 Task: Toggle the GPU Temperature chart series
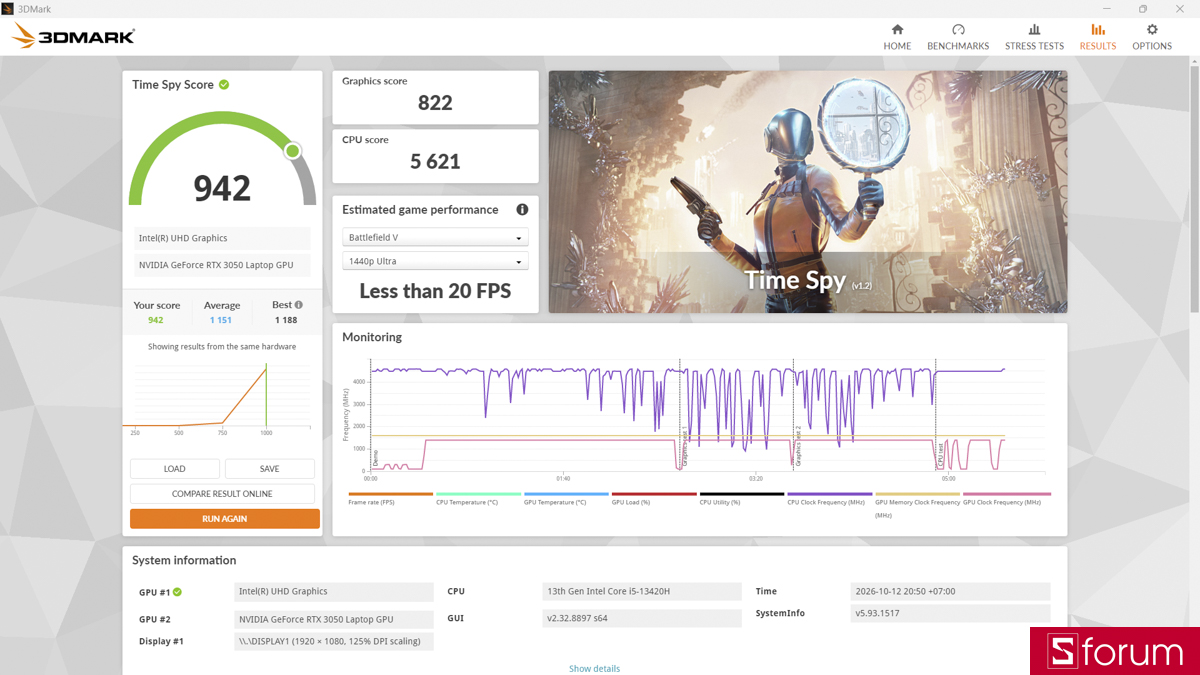point(567,498)
